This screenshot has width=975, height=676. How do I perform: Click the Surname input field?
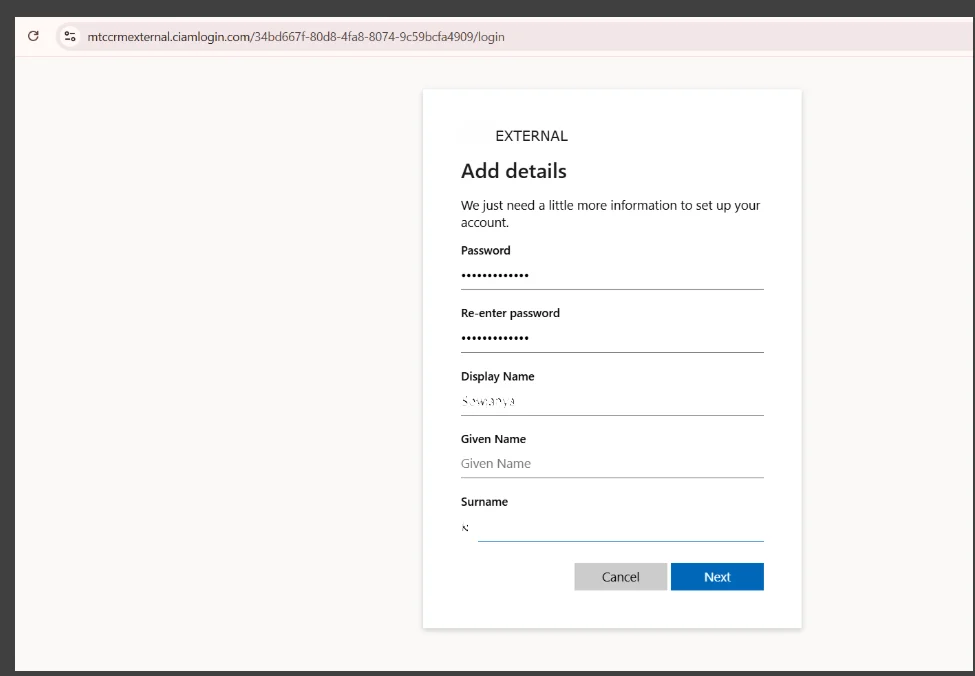[612, 527]
